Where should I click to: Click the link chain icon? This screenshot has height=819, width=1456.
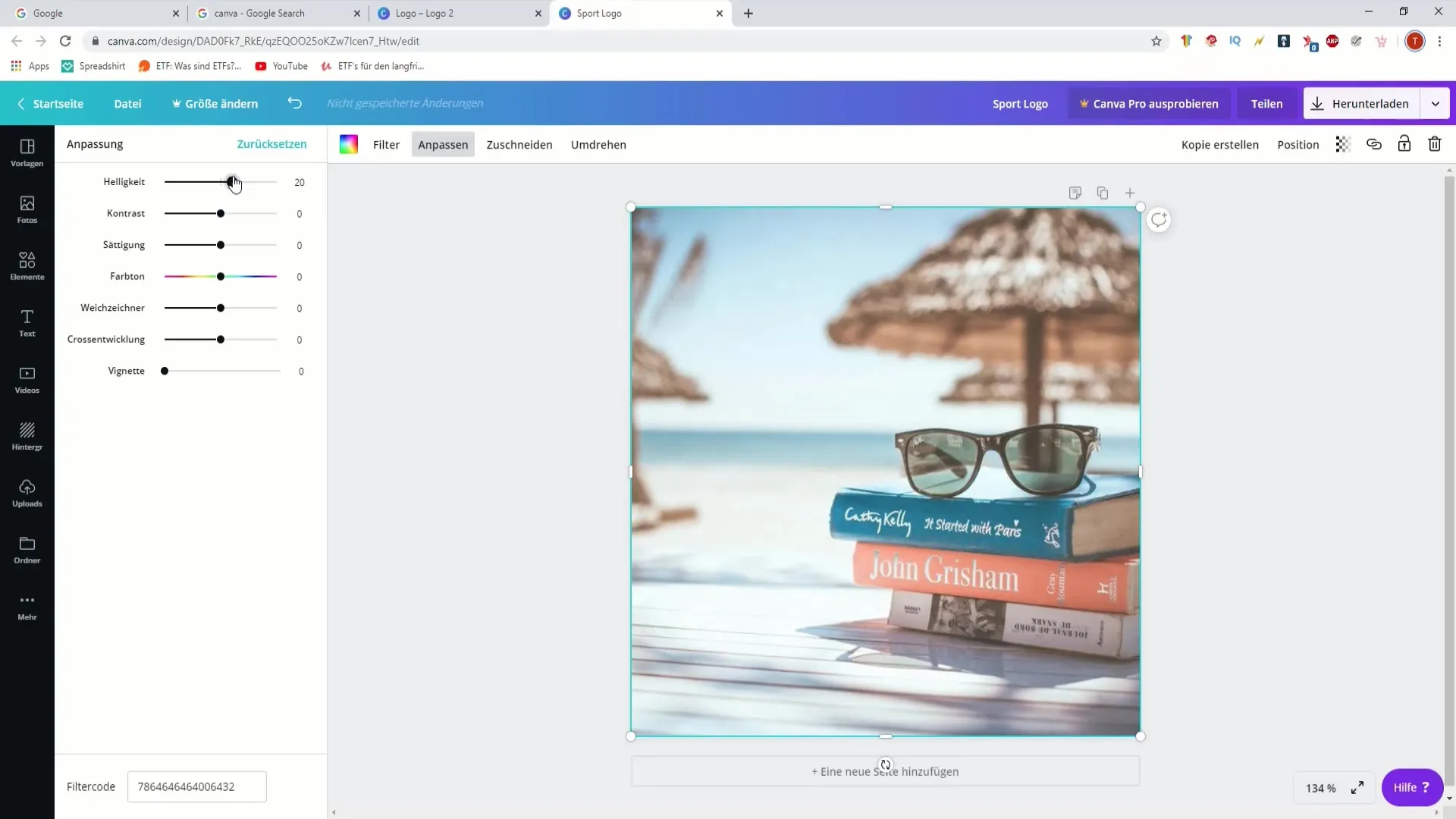pos(1374,144)
